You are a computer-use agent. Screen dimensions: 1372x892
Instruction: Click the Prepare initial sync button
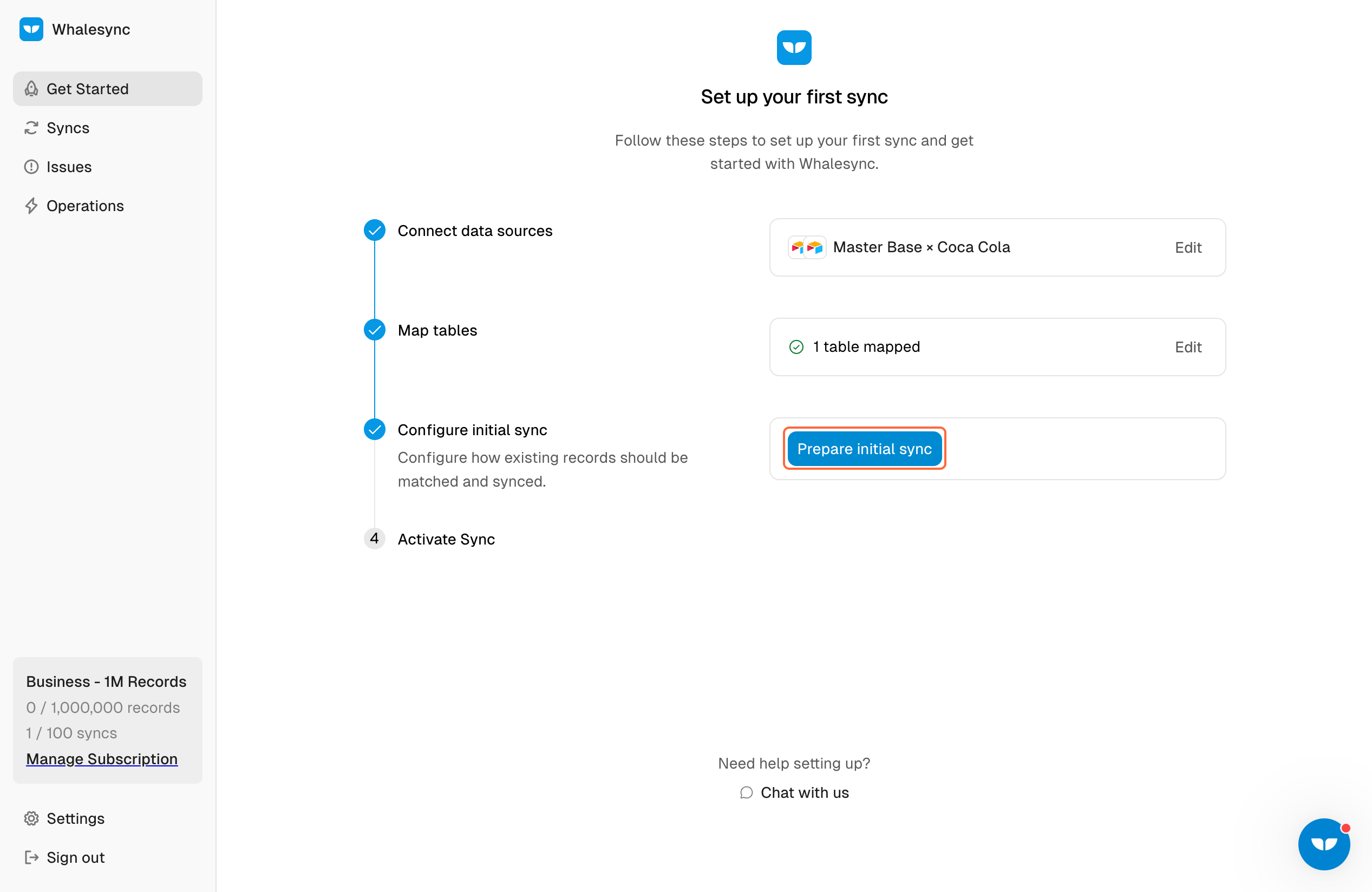[864, 449]
